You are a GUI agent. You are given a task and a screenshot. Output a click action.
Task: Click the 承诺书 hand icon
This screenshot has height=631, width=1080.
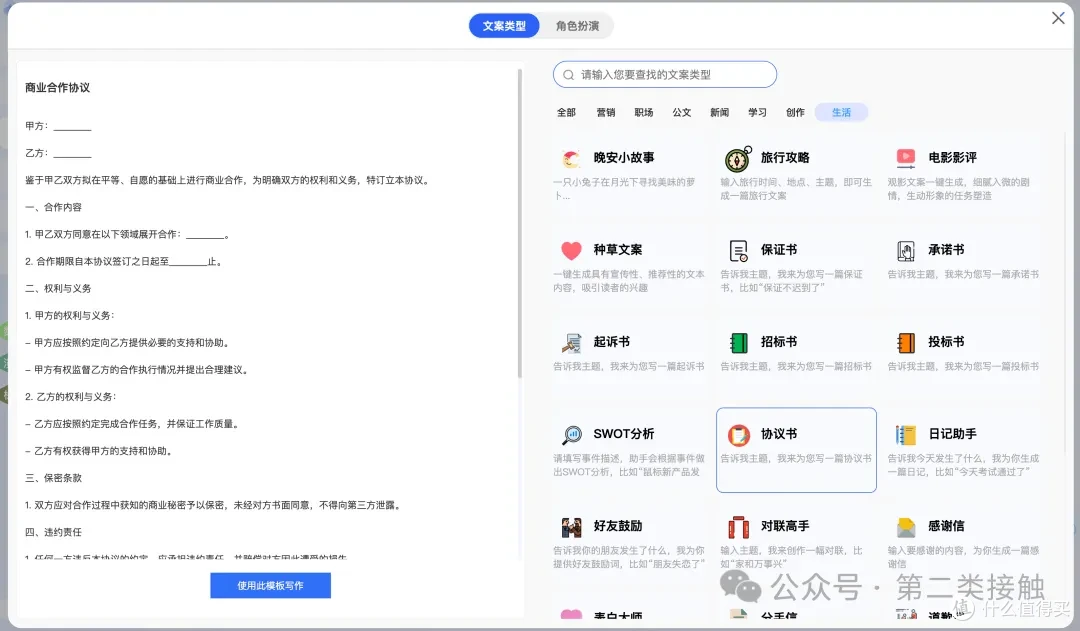[x=906, y=251]
